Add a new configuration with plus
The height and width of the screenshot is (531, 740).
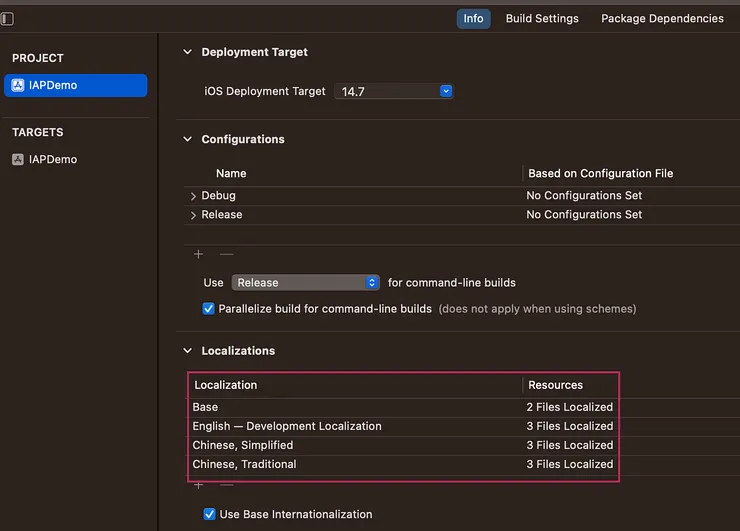click(x=198, y=254)
